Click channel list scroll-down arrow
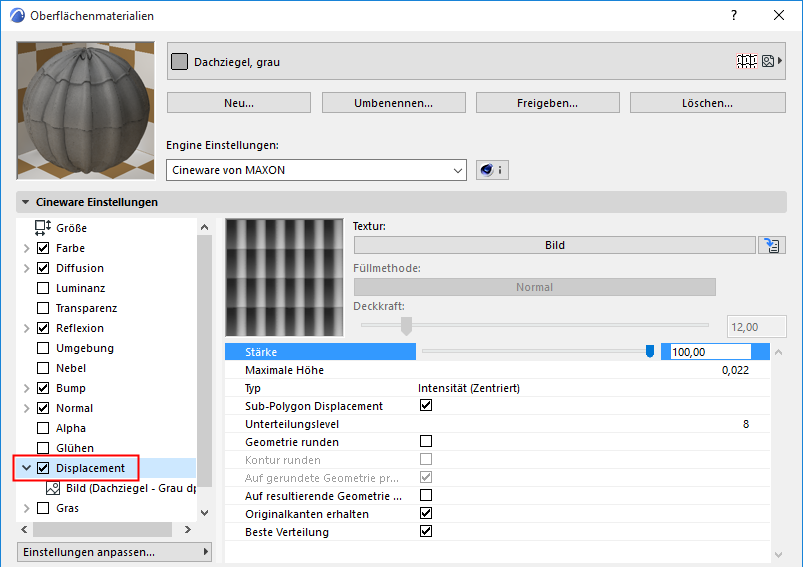Viewport: 803px width, 567px height. (x=204, y=513)
